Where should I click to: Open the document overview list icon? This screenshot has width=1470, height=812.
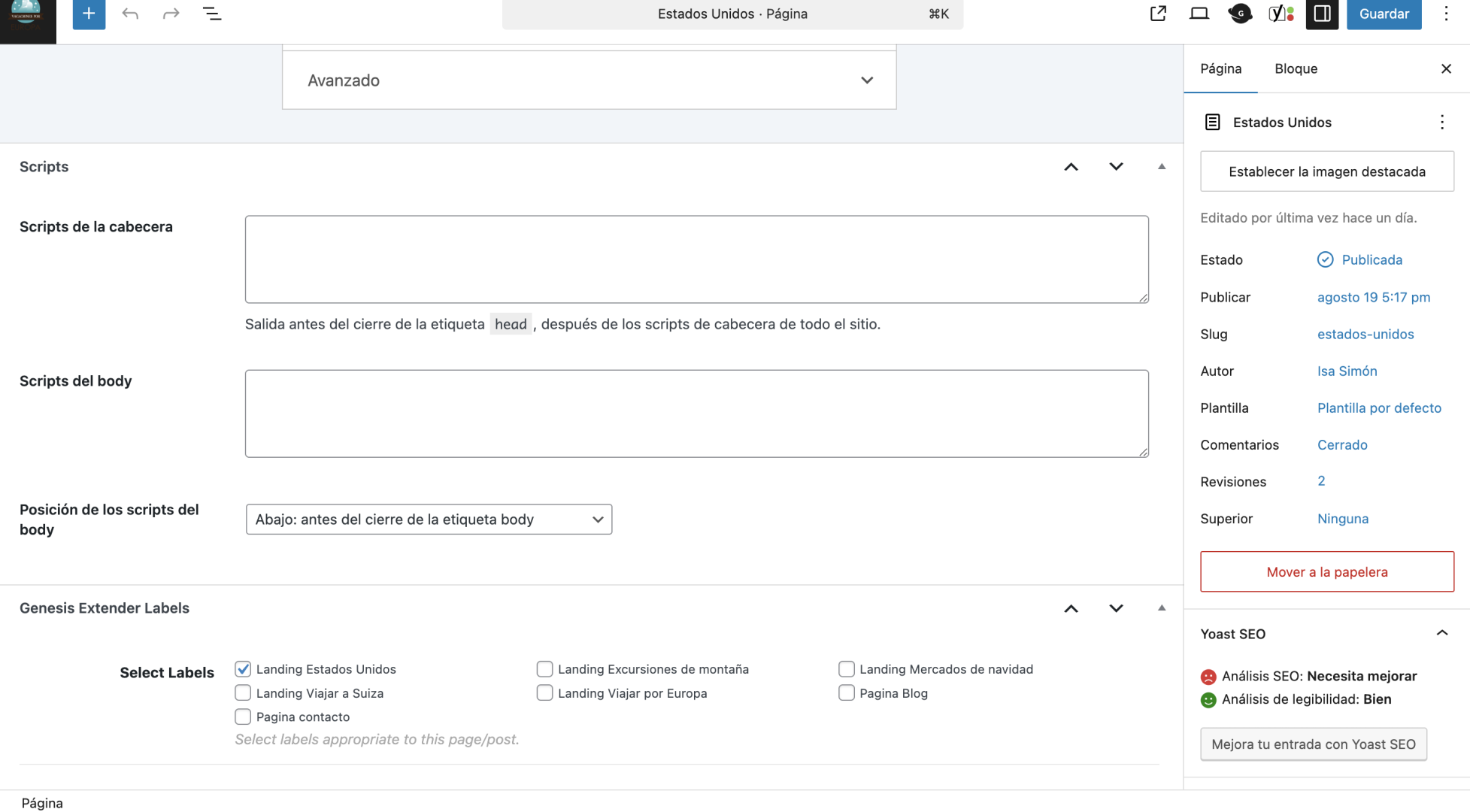tap(212, 14)
